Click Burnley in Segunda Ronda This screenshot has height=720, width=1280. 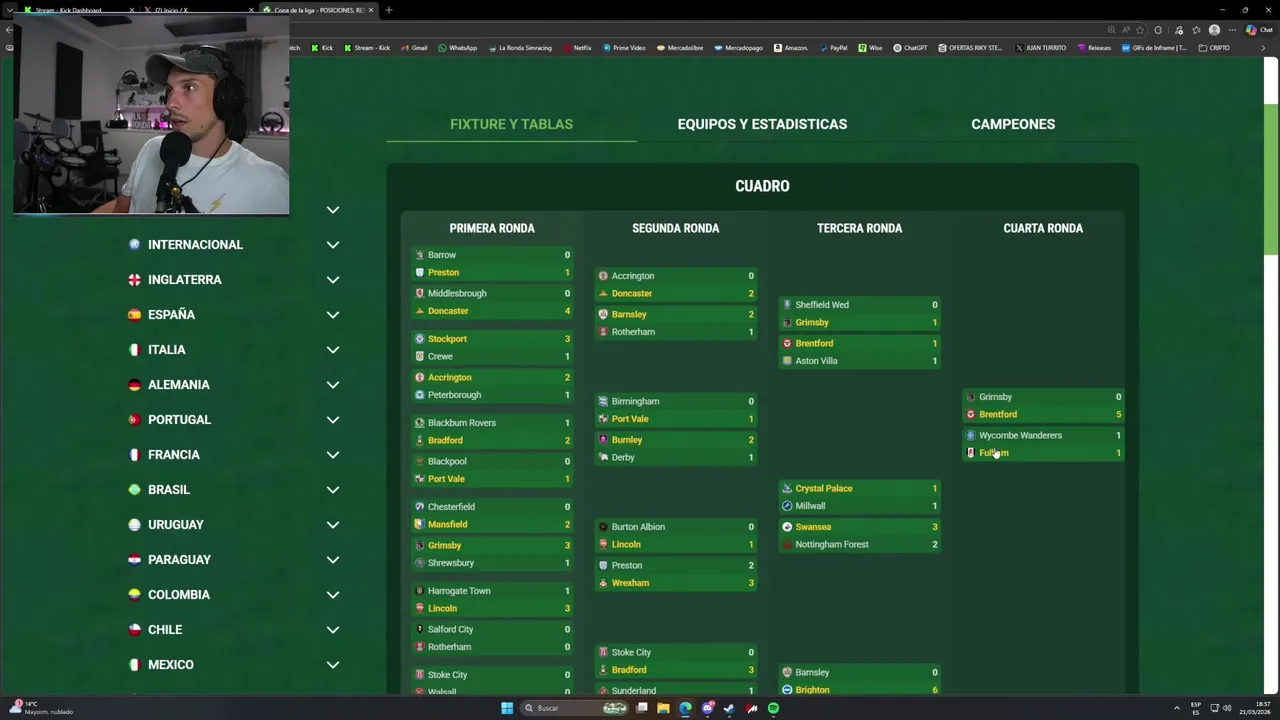pos(627,440)
